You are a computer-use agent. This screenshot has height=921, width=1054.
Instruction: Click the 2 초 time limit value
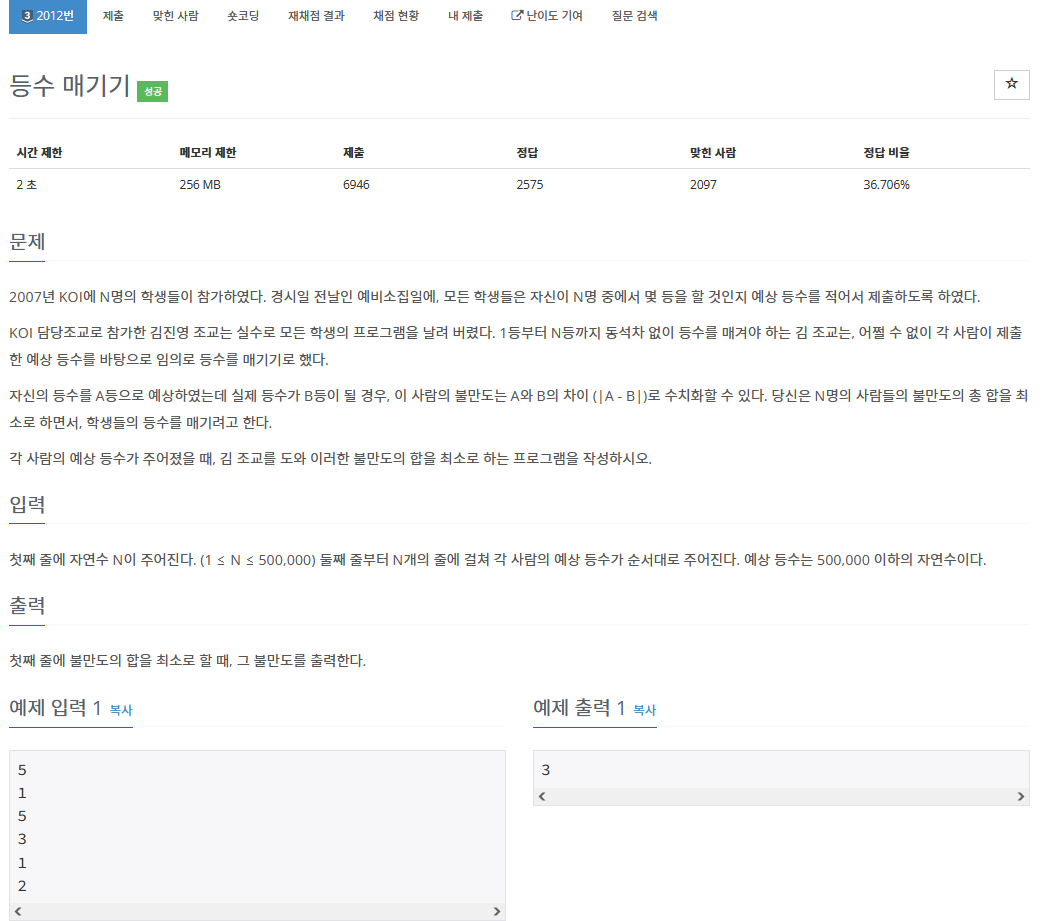(27, 185)
